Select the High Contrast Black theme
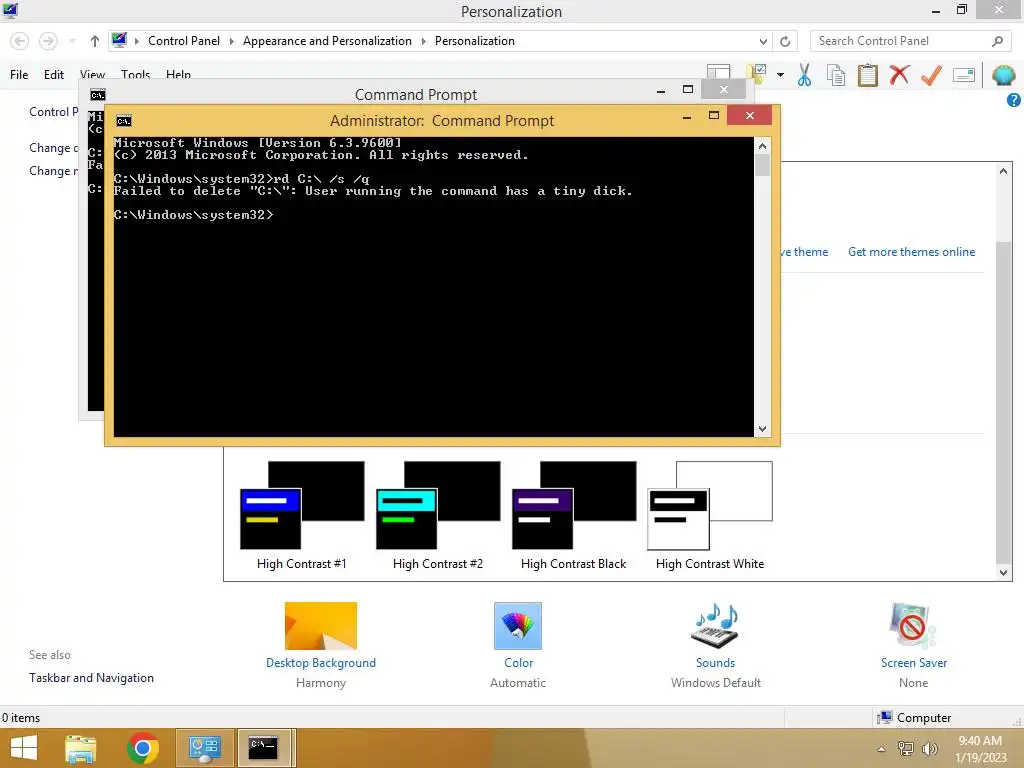 (573, 515)
